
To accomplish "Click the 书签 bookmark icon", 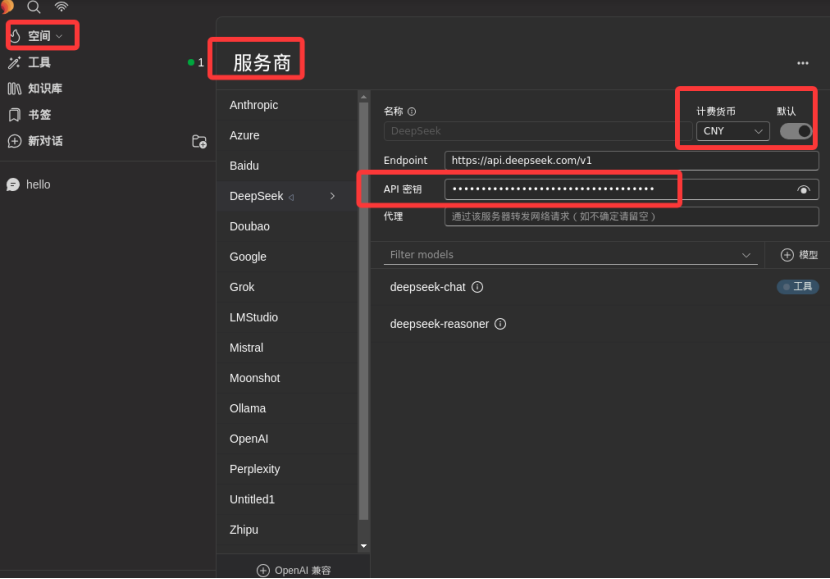I will [14, 114].
